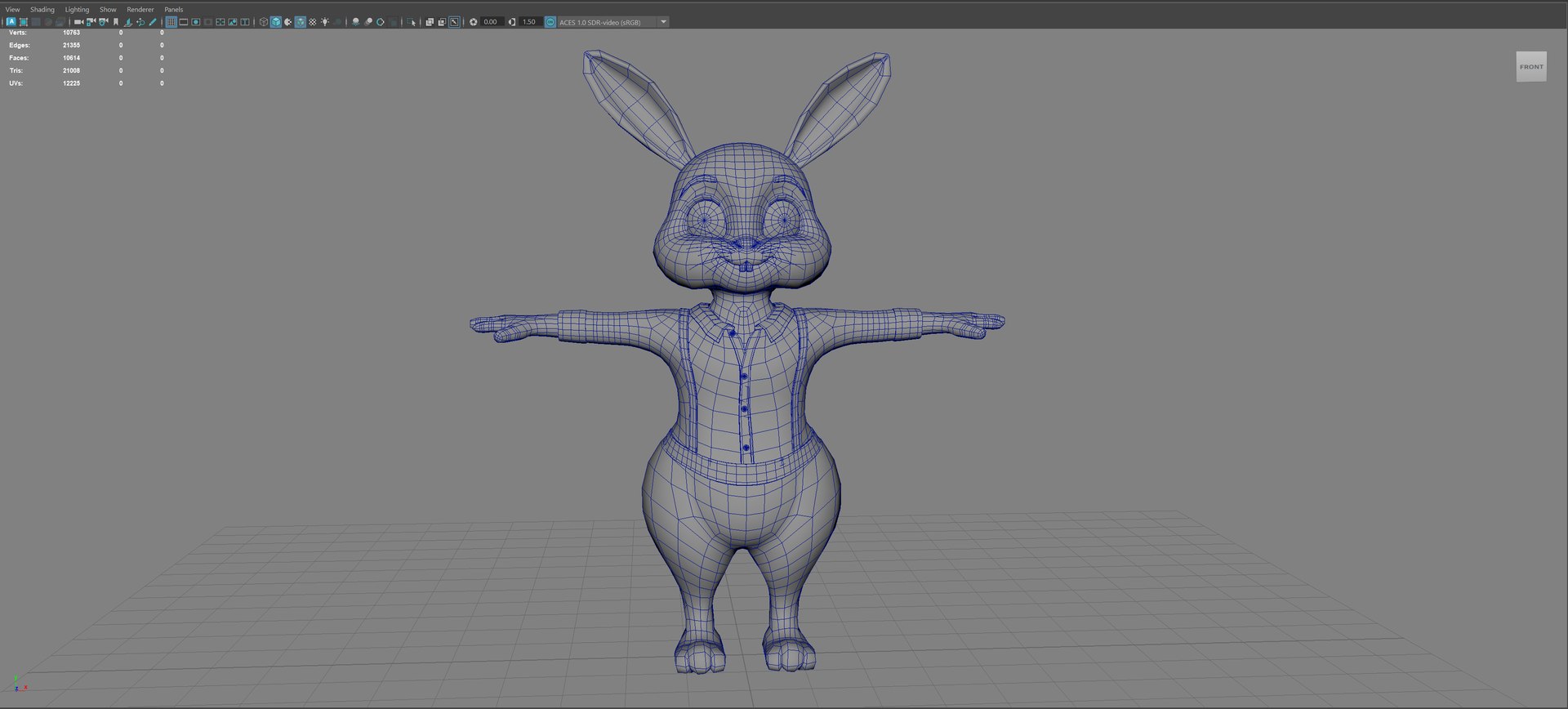Image resolution: width=1568 pixels, height=709 pixels.
Task: Select the Grease Pencil tool icon
Action: [152, 22]
